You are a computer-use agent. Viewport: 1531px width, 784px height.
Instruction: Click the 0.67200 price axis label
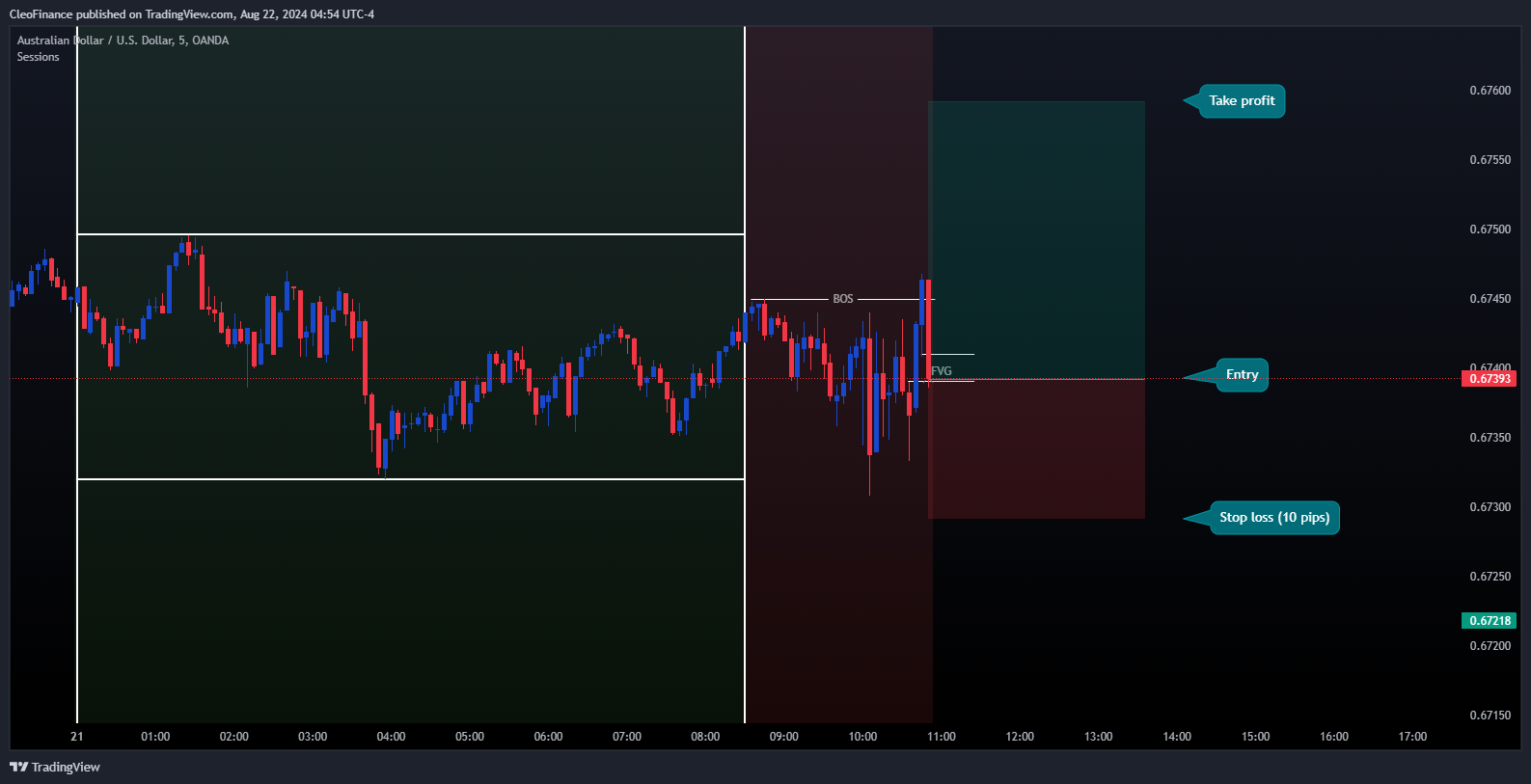tap(1490, 646)
